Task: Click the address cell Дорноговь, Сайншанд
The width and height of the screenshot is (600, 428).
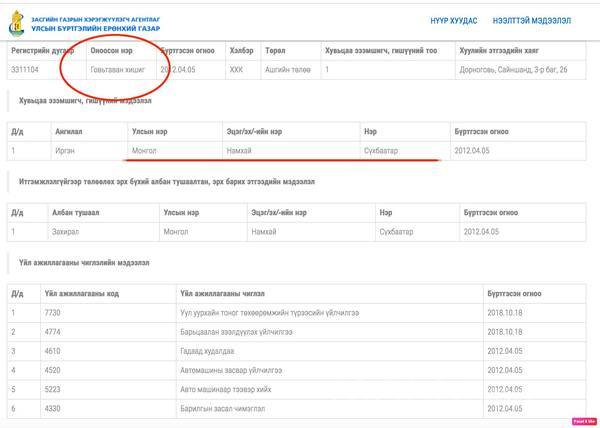Action: coord(510,70)
